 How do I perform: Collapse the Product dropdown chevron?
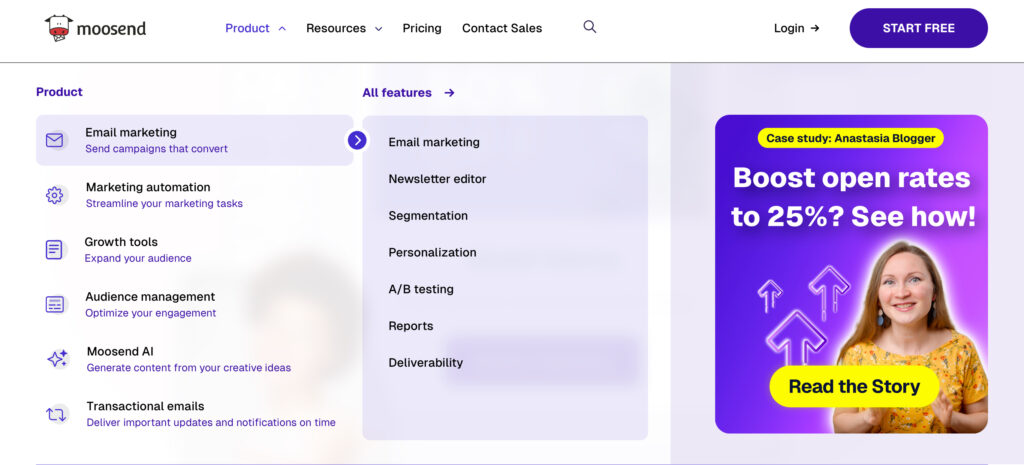click(x=282, y=29)
